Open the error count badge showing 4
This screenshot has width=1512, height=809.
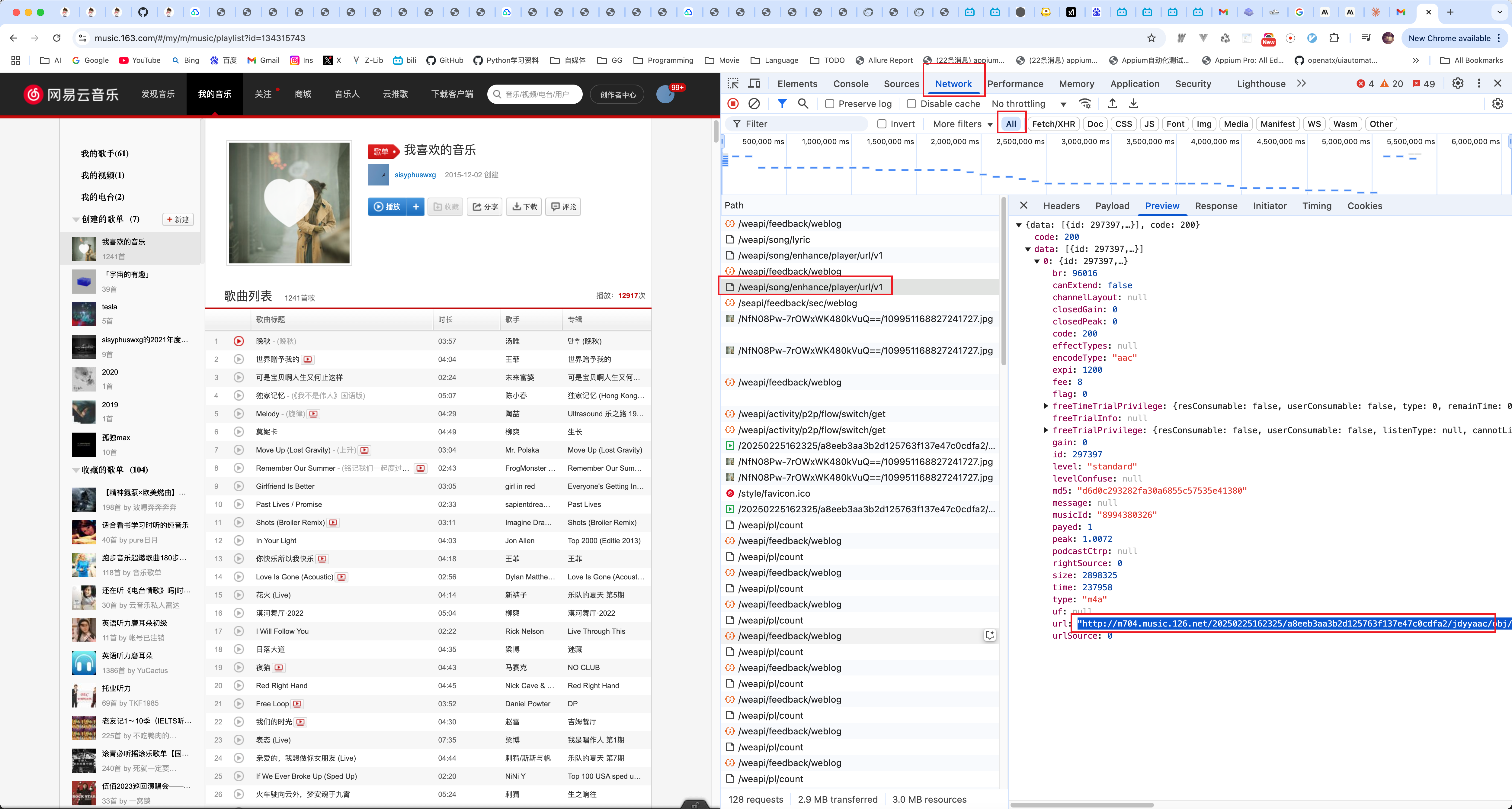point(1365,83)
